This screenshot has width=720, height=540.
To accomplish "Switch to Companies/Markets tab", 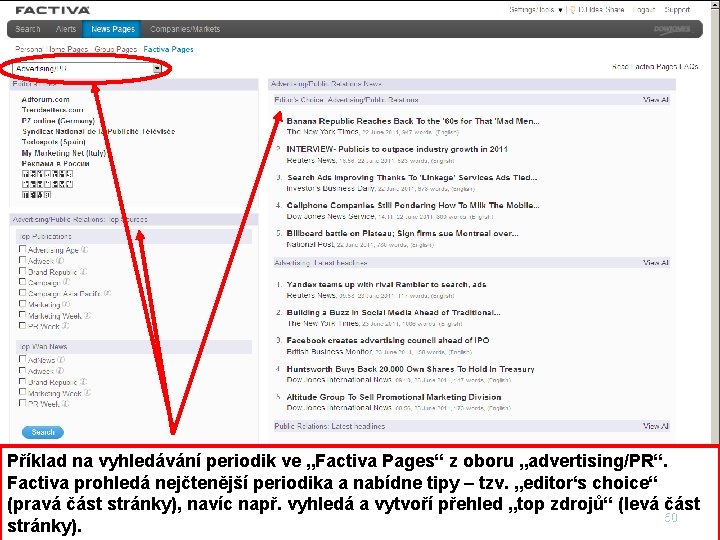I will click(x=185, y=29).
